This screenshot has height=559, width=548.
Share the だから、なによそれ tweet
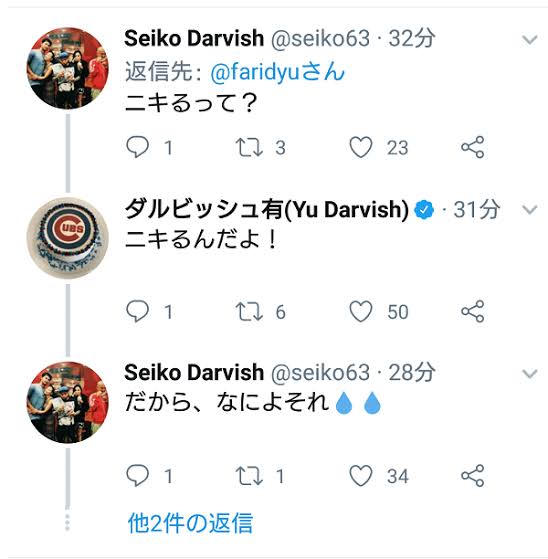pos(472,476)
